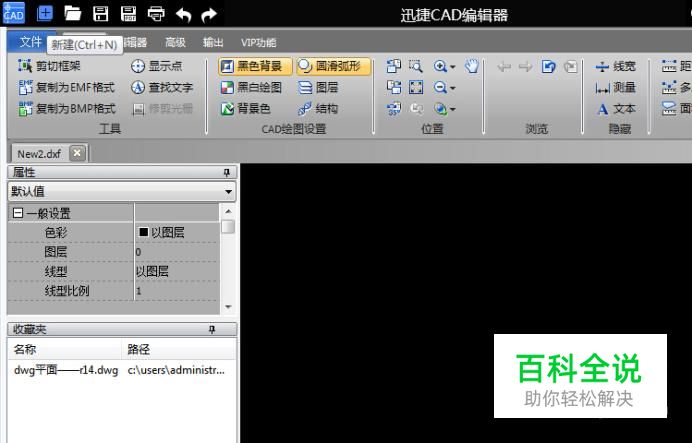Toggle the 圆滑弧形 smooth arcs option
The height and width of the screenshot is (443, 692).
click(x=334, y=67)
